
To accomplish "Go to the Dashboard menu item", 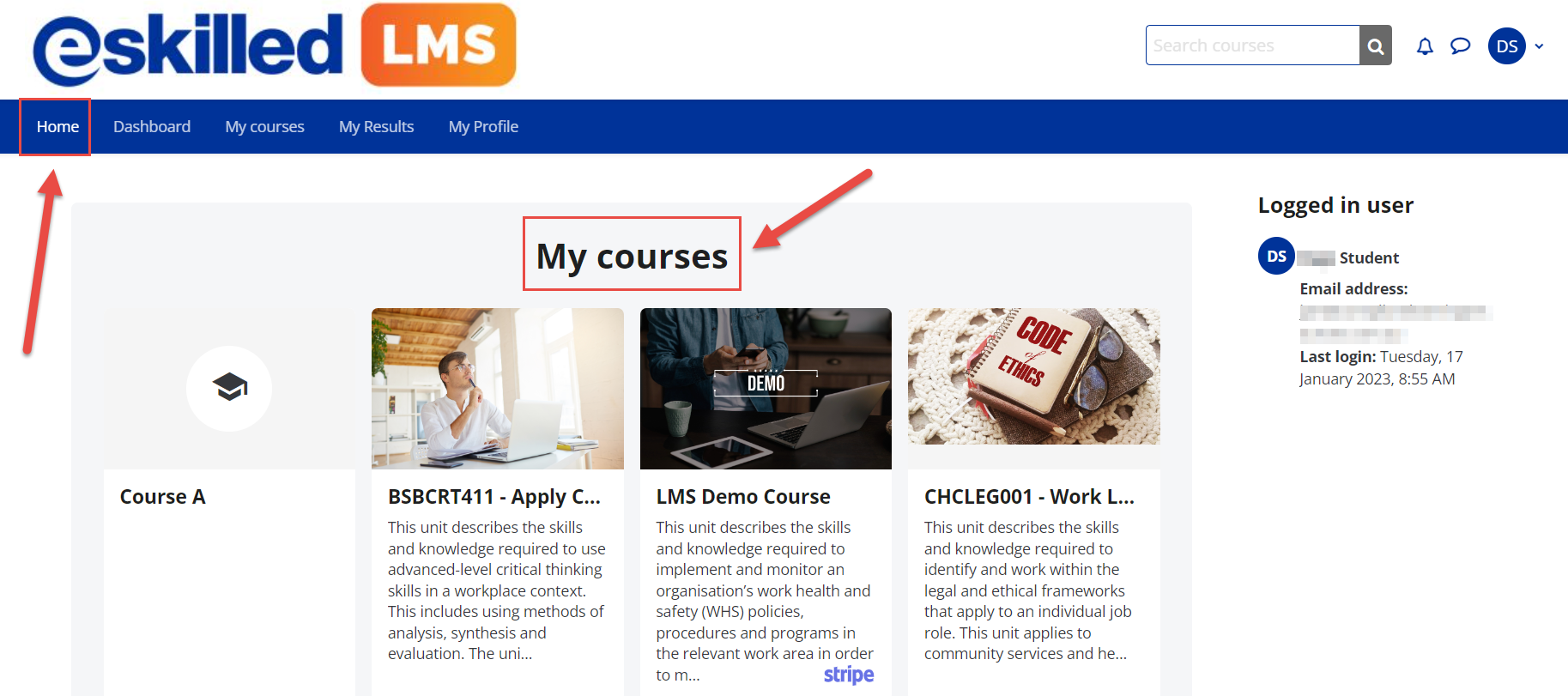I will tap(152, 126).
